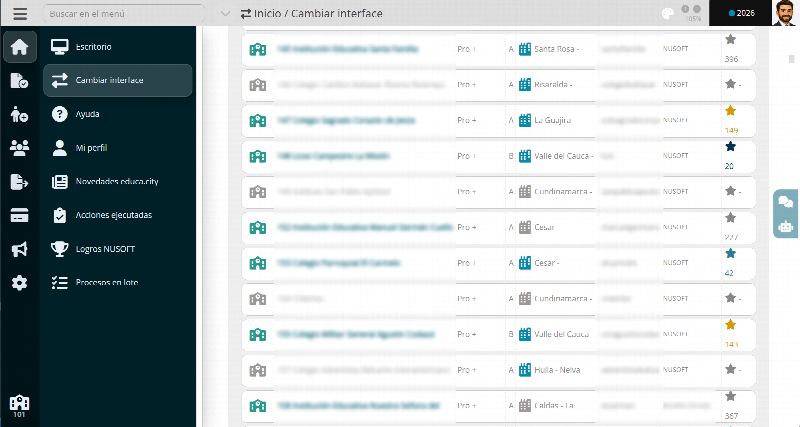This screenshot has width=800, height=427.
Task: Toggle the star in the Risaralda row
Action: [731, 84]
